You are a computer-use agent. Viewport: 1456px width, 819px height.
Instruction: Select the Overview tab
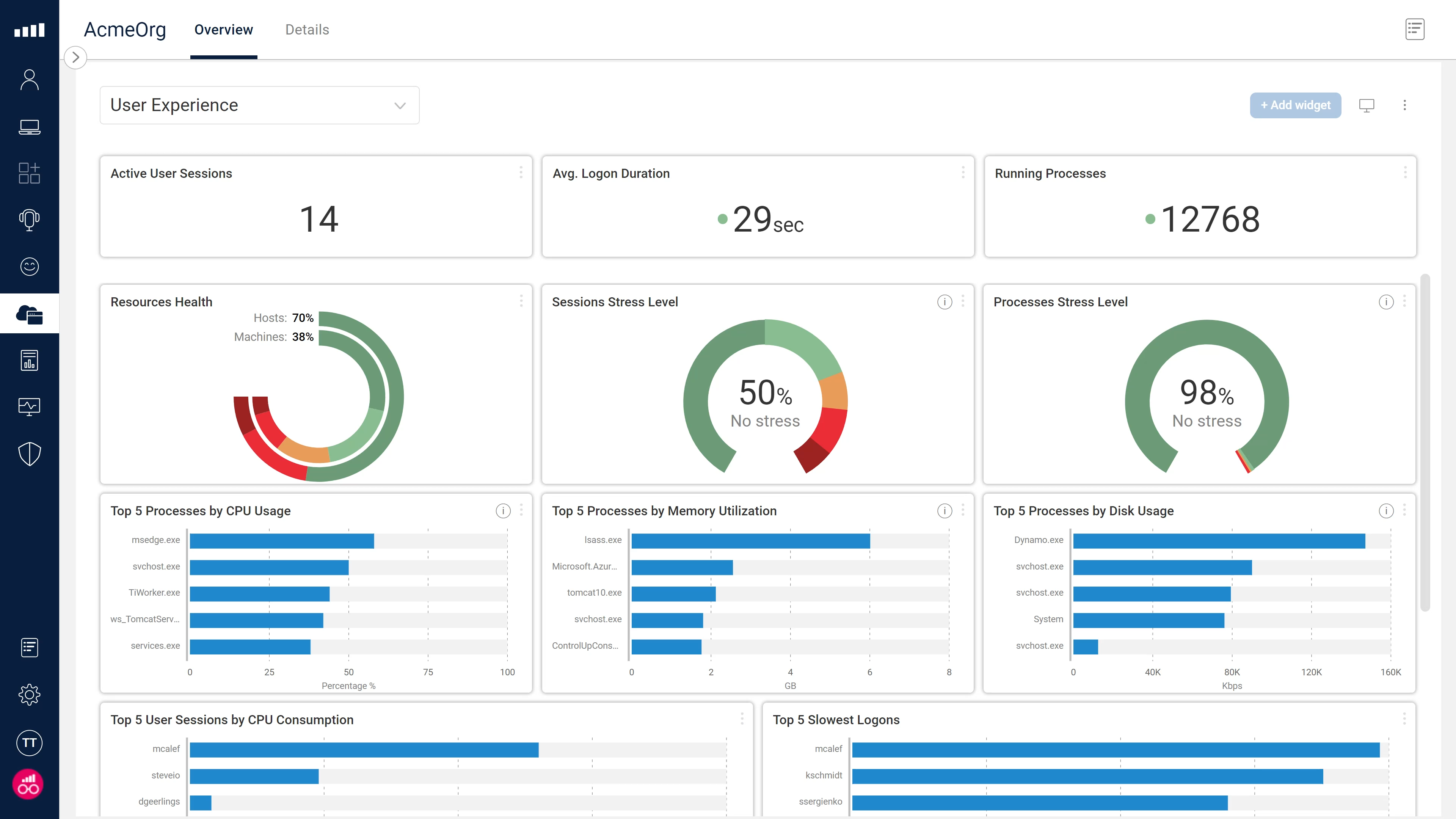pyautogui.click(x=223, y=30)
